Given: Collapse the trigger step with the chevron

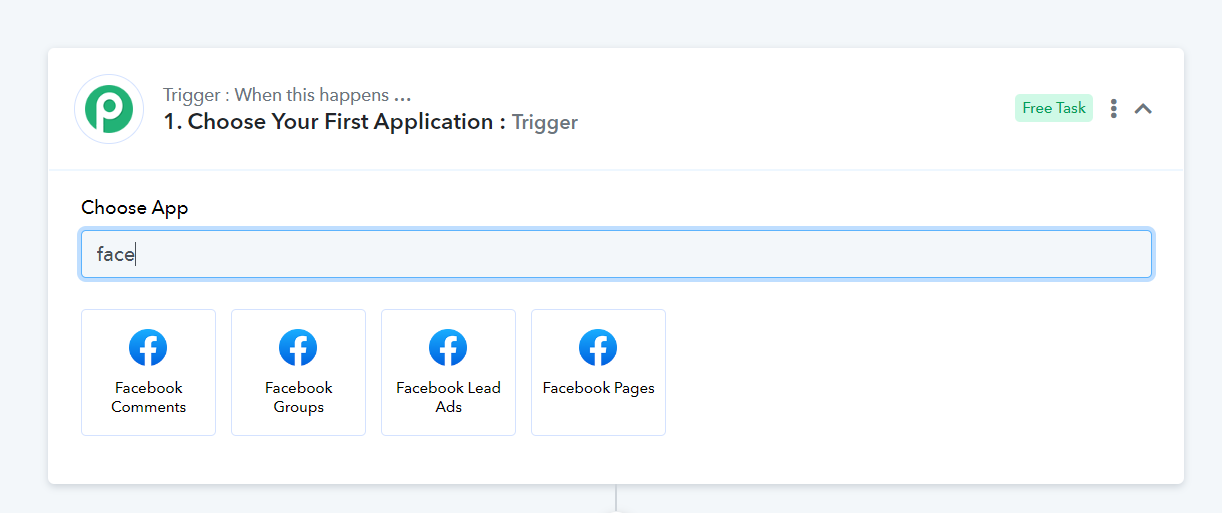Looking at the screenshot, I should tap(1143, 109).
